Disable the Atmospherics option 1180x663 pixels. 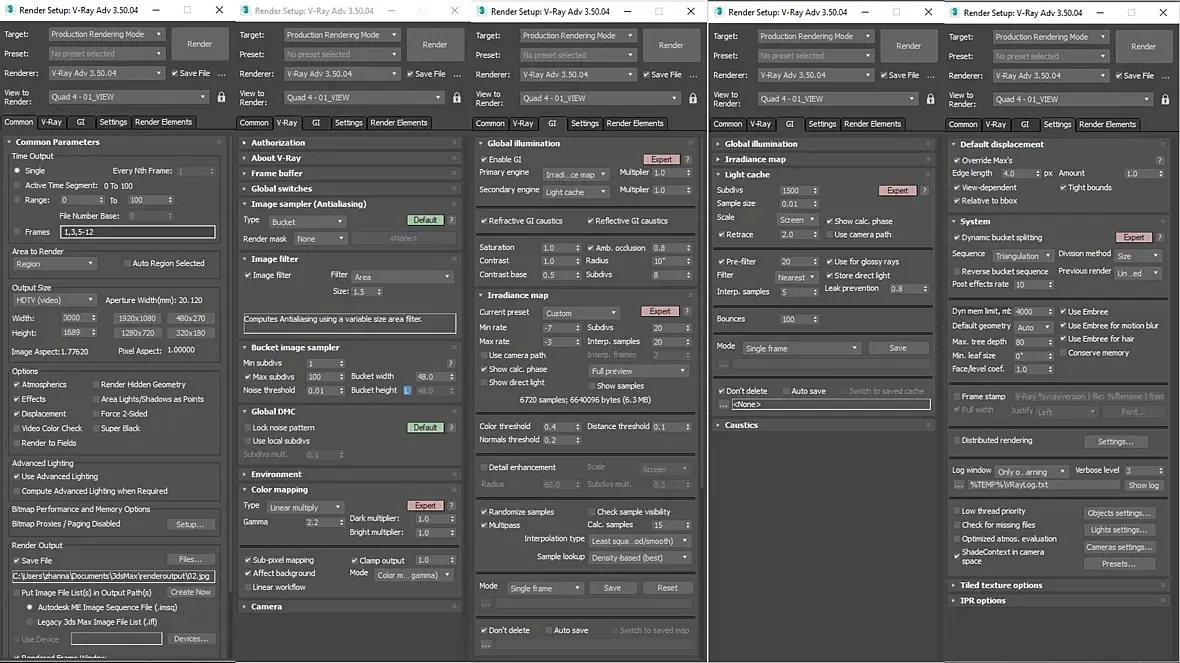tap(17, 385)
